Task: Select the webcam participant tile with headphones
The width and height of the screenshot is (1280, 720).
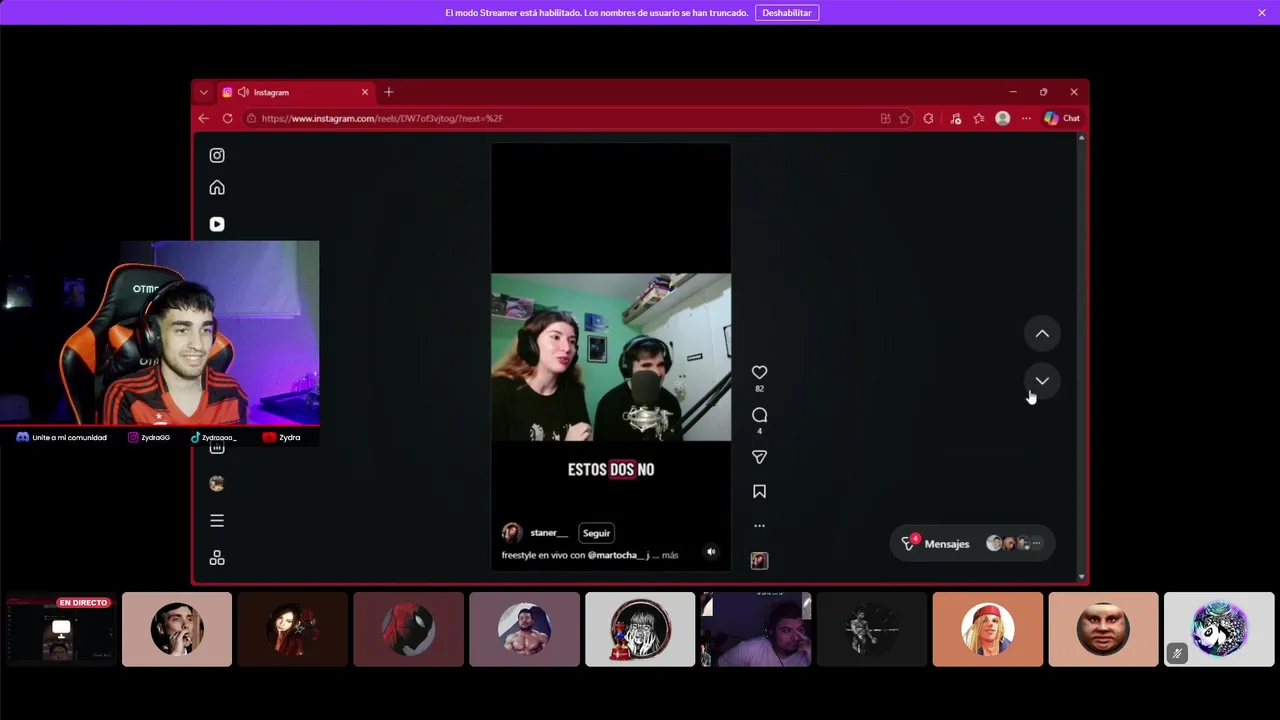Action: tap(756, 629)
